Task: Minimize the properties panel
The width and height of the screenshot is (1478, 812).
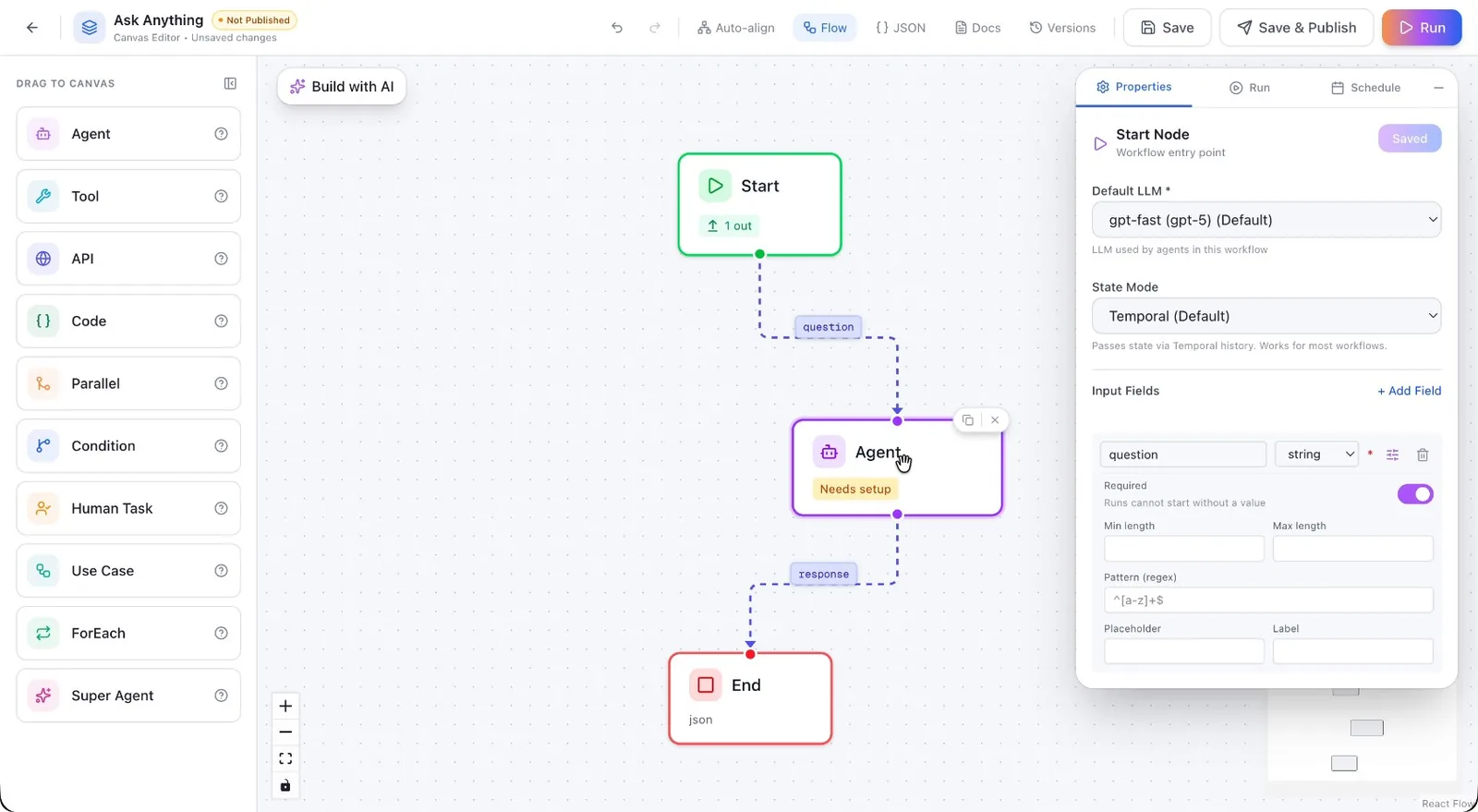Action: tap(1438, 88)
